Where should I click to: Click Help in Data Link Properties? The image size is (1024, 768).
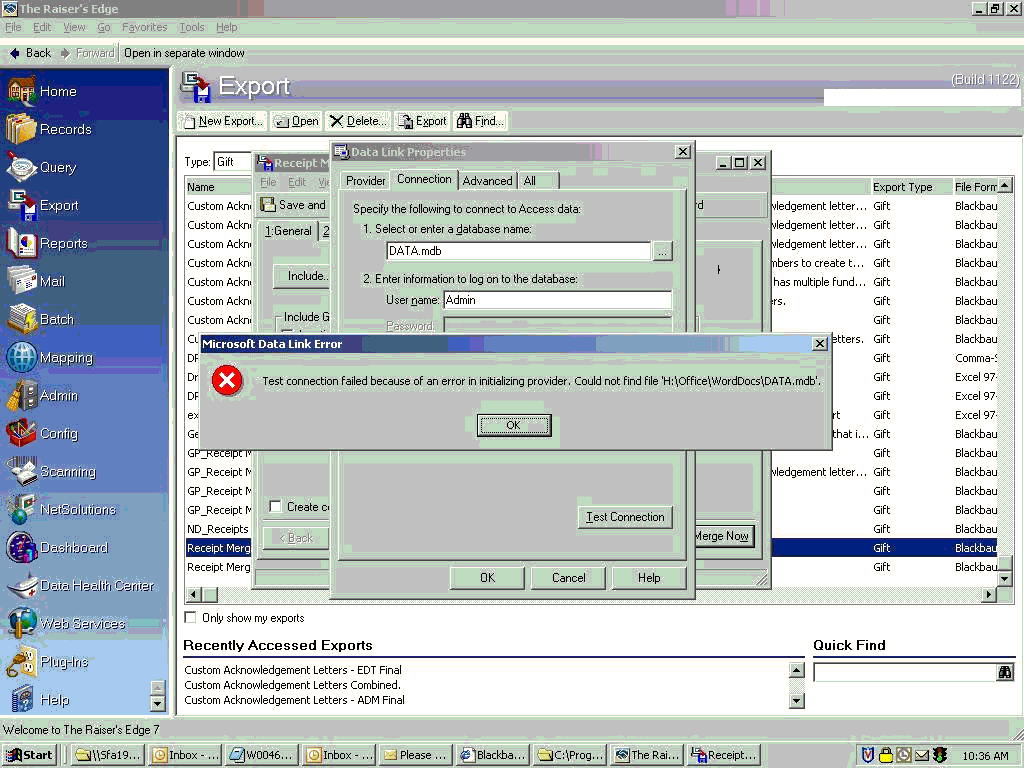click(649, 577)
